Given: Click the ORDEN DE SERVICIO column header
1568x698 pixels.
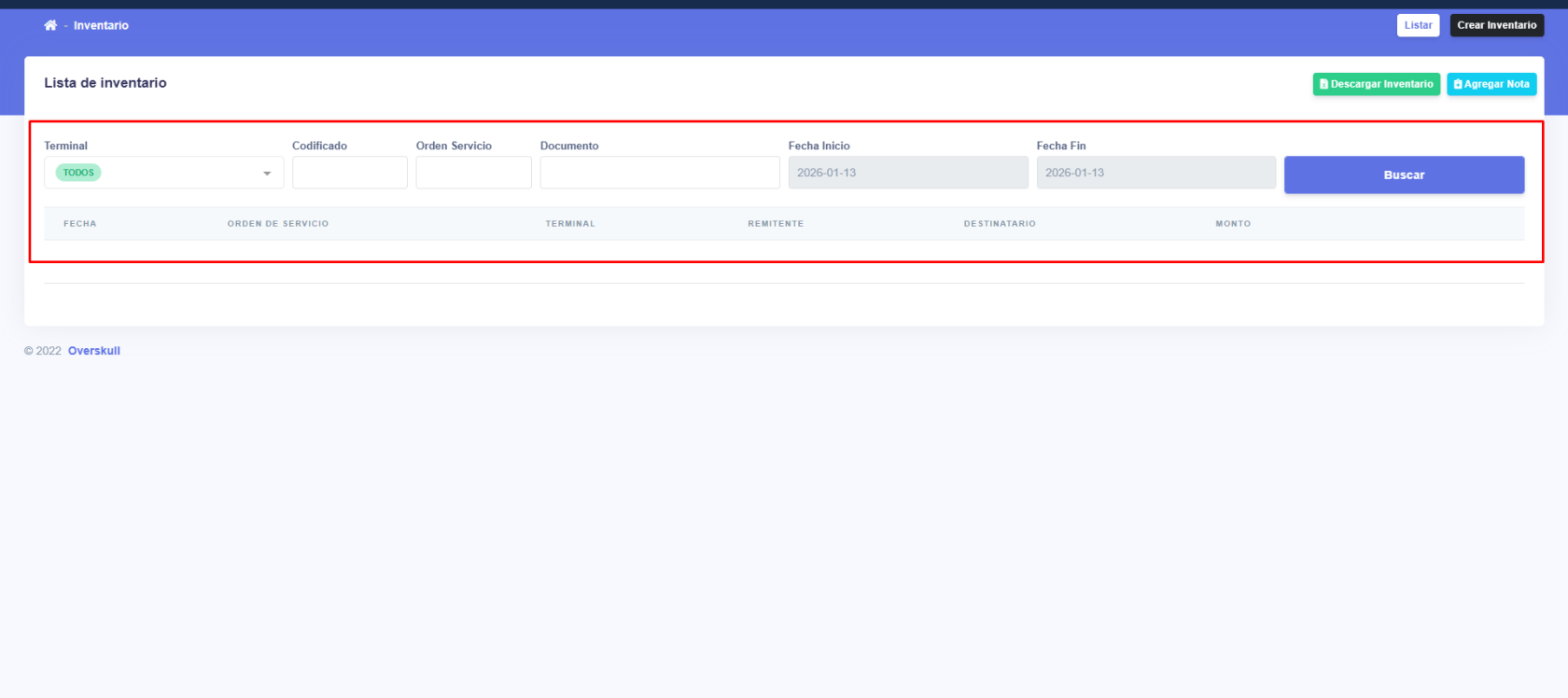Looking at the screenshot, I should tap(278, 224).
